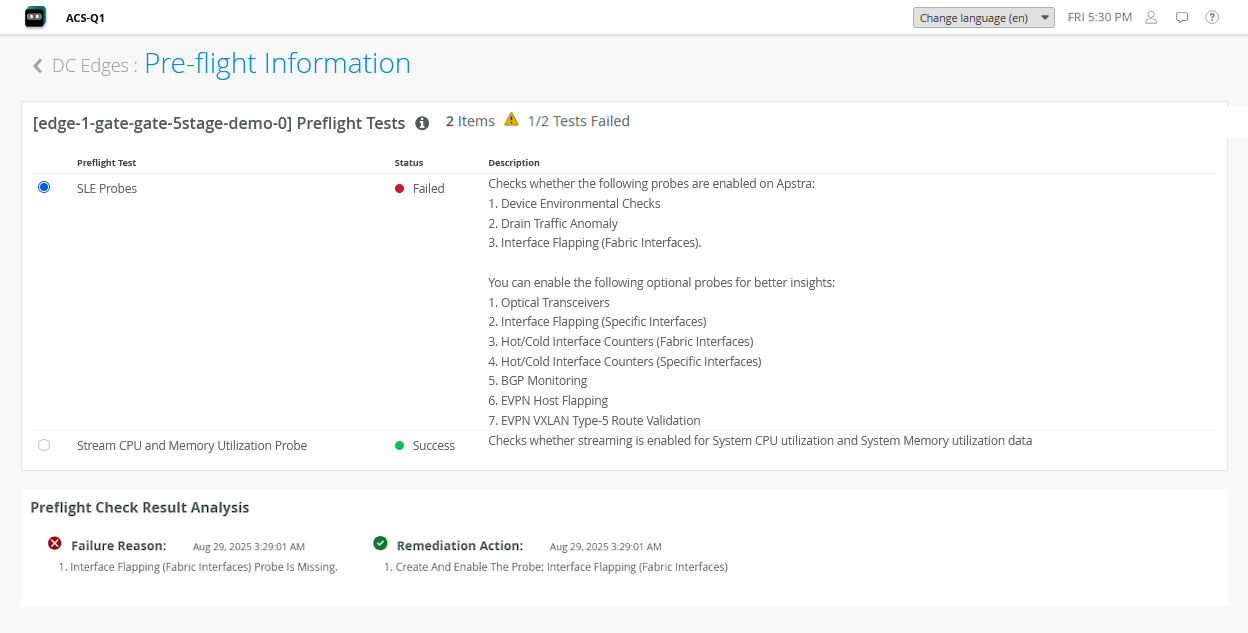Go back using the left chevron
Viewport: 1248px width, 633px height.
(38, 66)
